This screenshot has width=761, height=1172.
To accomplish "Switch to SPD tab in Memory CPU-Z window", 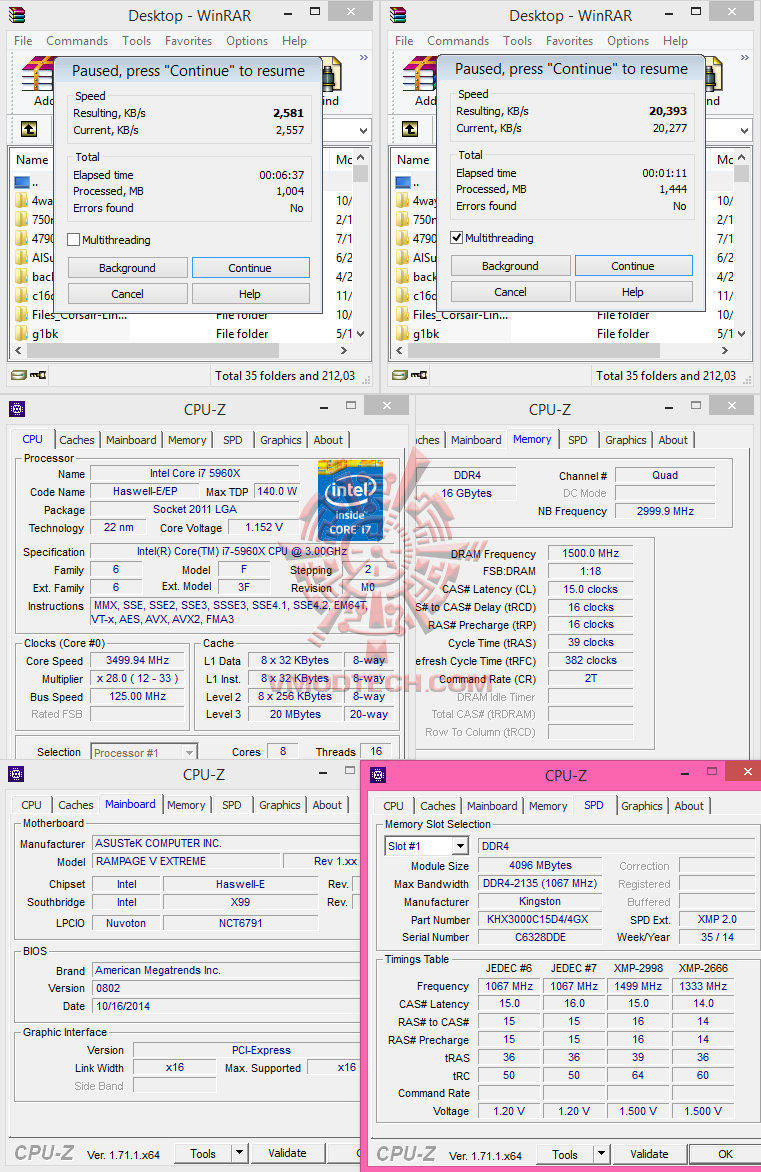I will (x=578, y=440).
